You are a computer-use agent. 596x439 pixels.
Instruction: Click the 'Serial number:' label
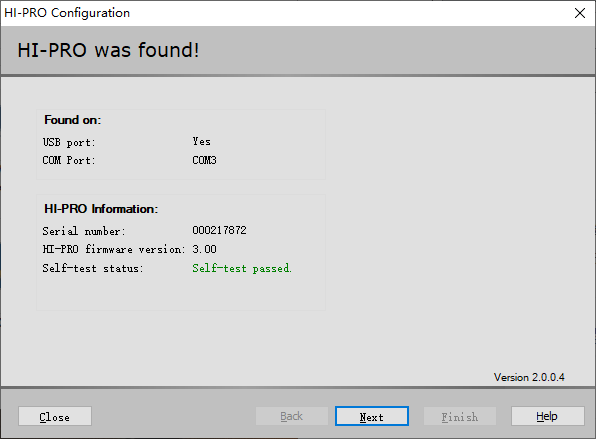point(84,231)
